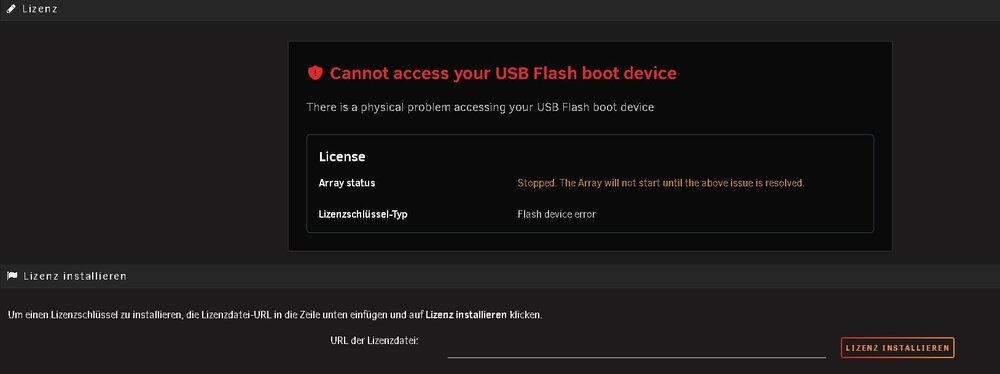1000x374 pixels.
Task: Select the Lizenz section header title
Action: 40,9
